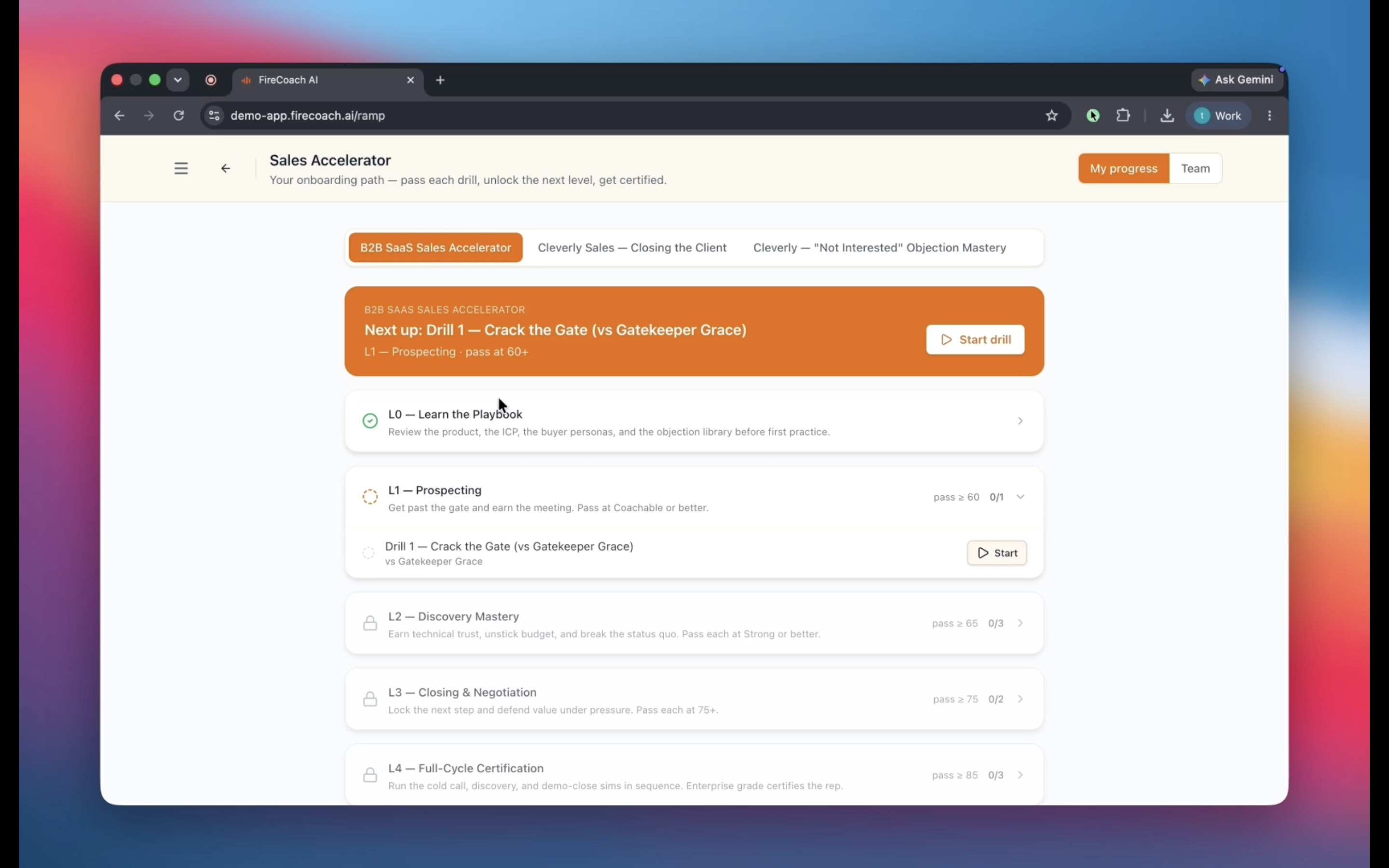Start Drill 1 Crack the Gate
The image size is (1389, 868).
click(x=996, y=553)
